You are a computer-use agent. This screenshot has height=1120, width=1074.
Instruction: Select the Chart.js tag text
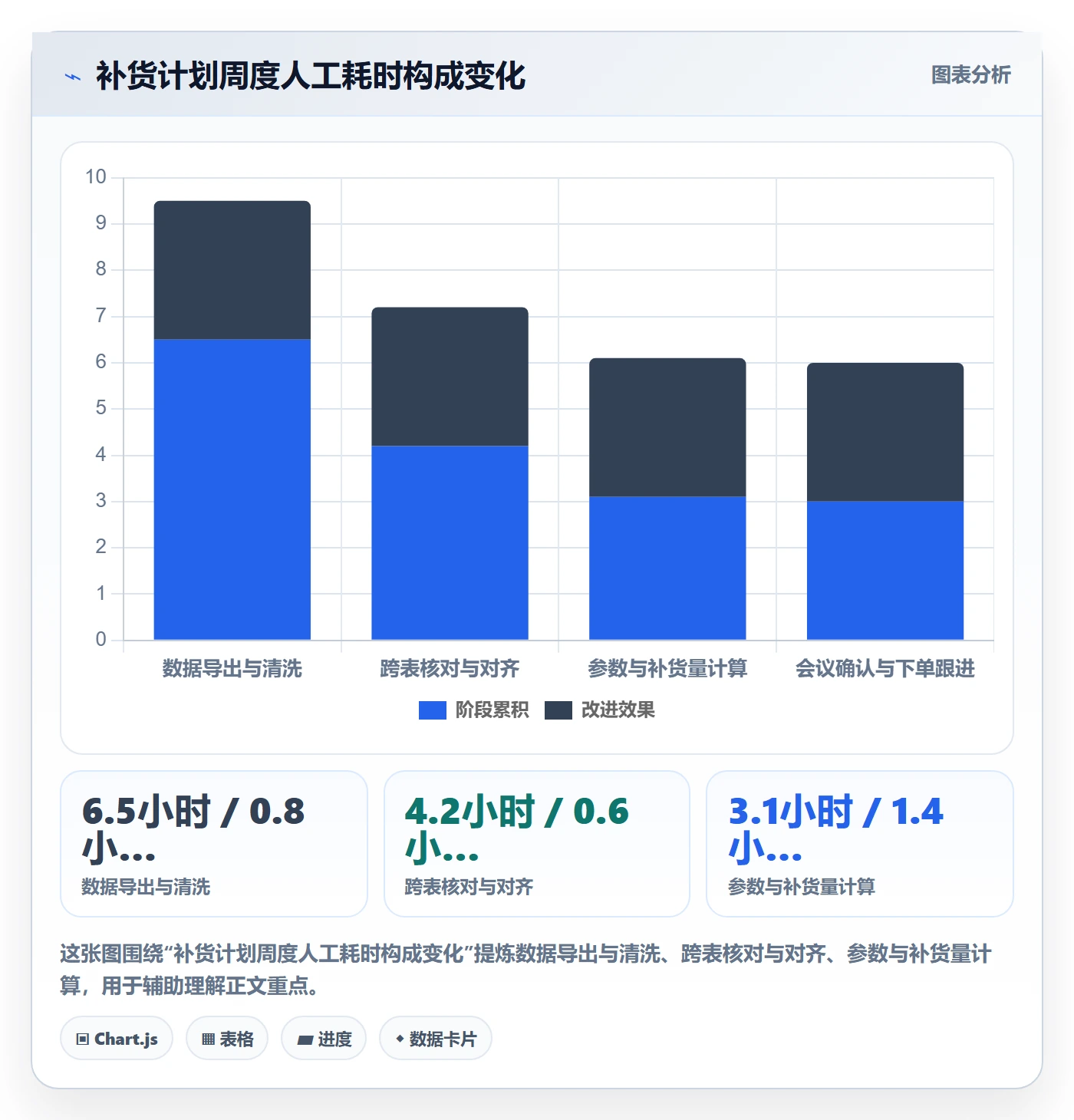(126, 1039)
